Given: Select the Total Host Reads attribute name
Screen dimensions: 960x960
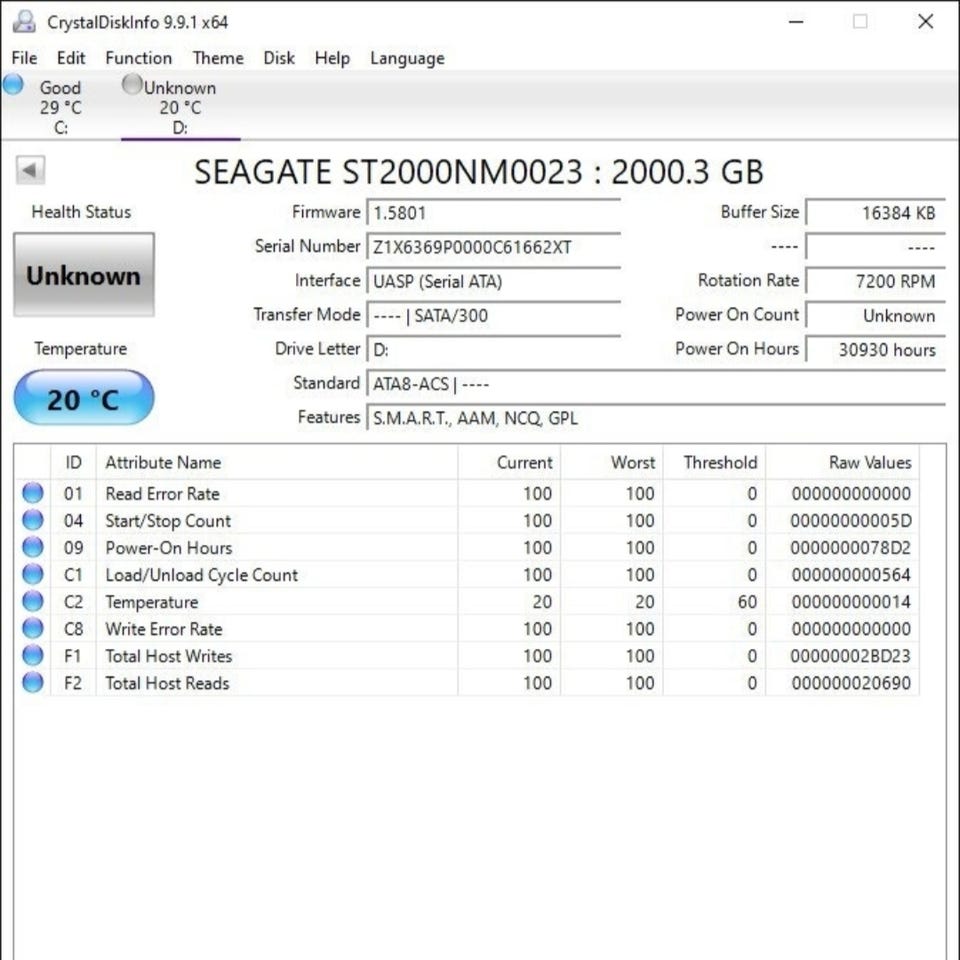Looking at the screenshot, I should [x=167, y=683].
